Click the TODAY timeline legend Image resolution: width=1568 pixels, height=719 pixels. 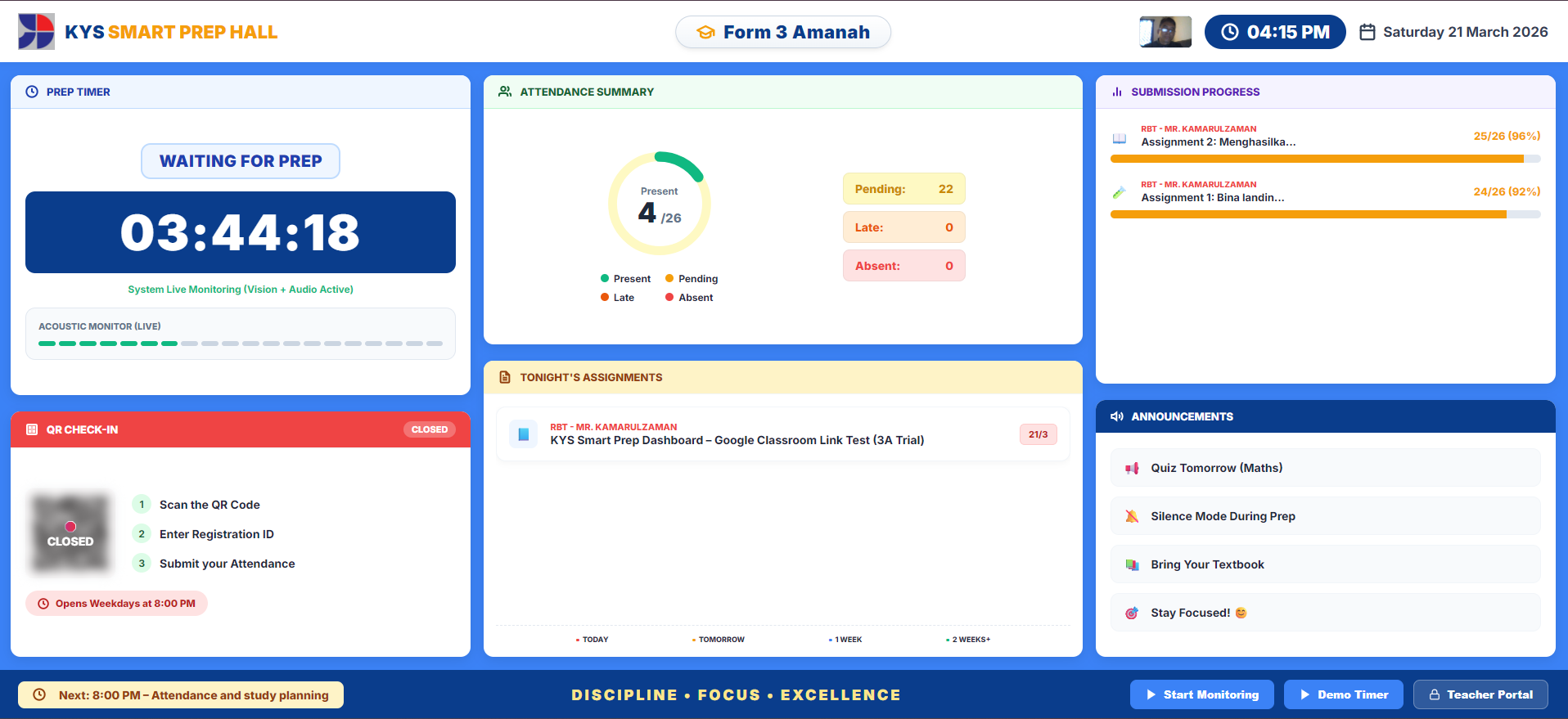coord(593,640)
